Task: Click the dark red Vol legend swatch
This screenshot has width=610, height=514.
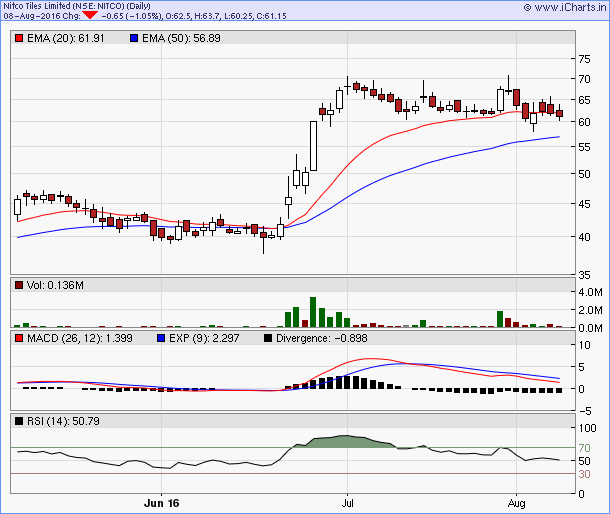Action: tap(19, 285)
